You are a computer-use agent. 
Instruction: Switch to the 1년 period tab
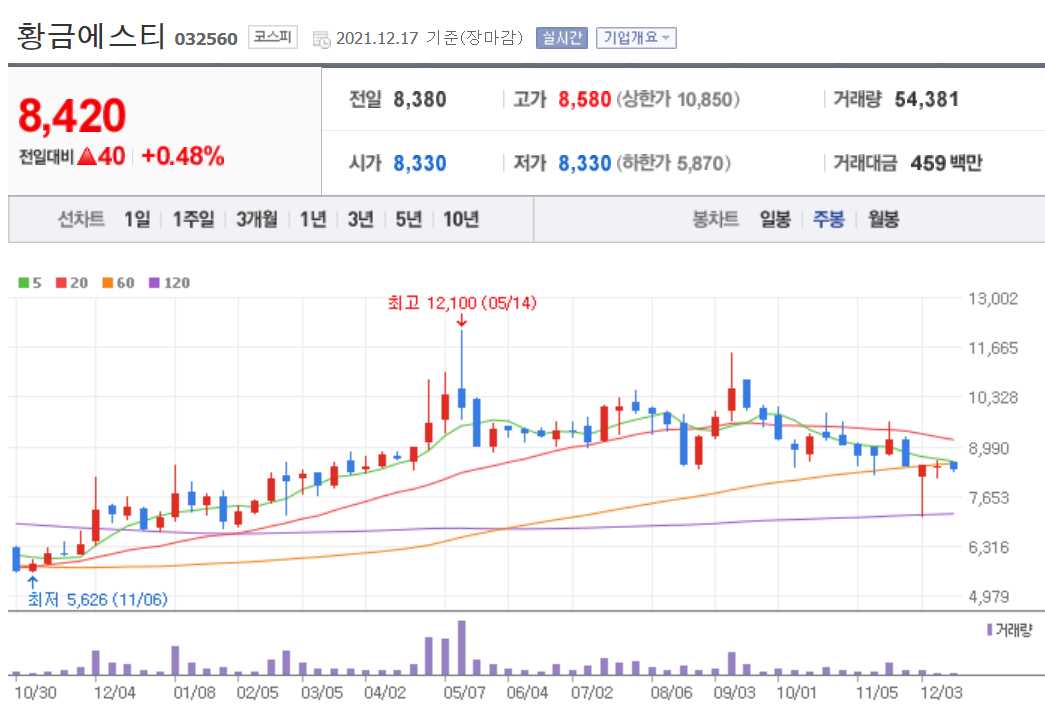click(313, 219)
